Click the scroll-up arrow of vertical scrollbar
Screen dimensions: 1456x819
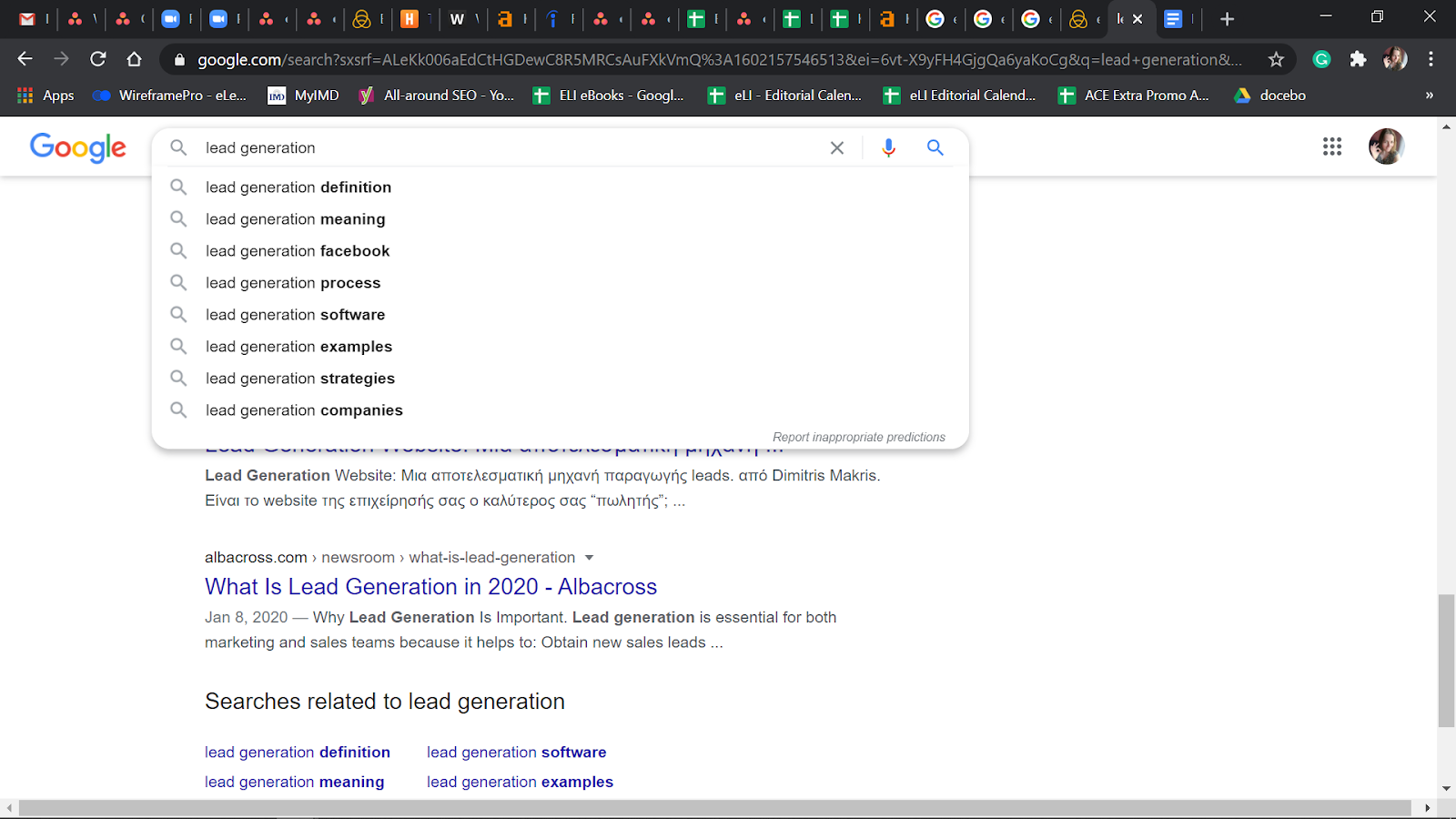(x=1446, y=126)
